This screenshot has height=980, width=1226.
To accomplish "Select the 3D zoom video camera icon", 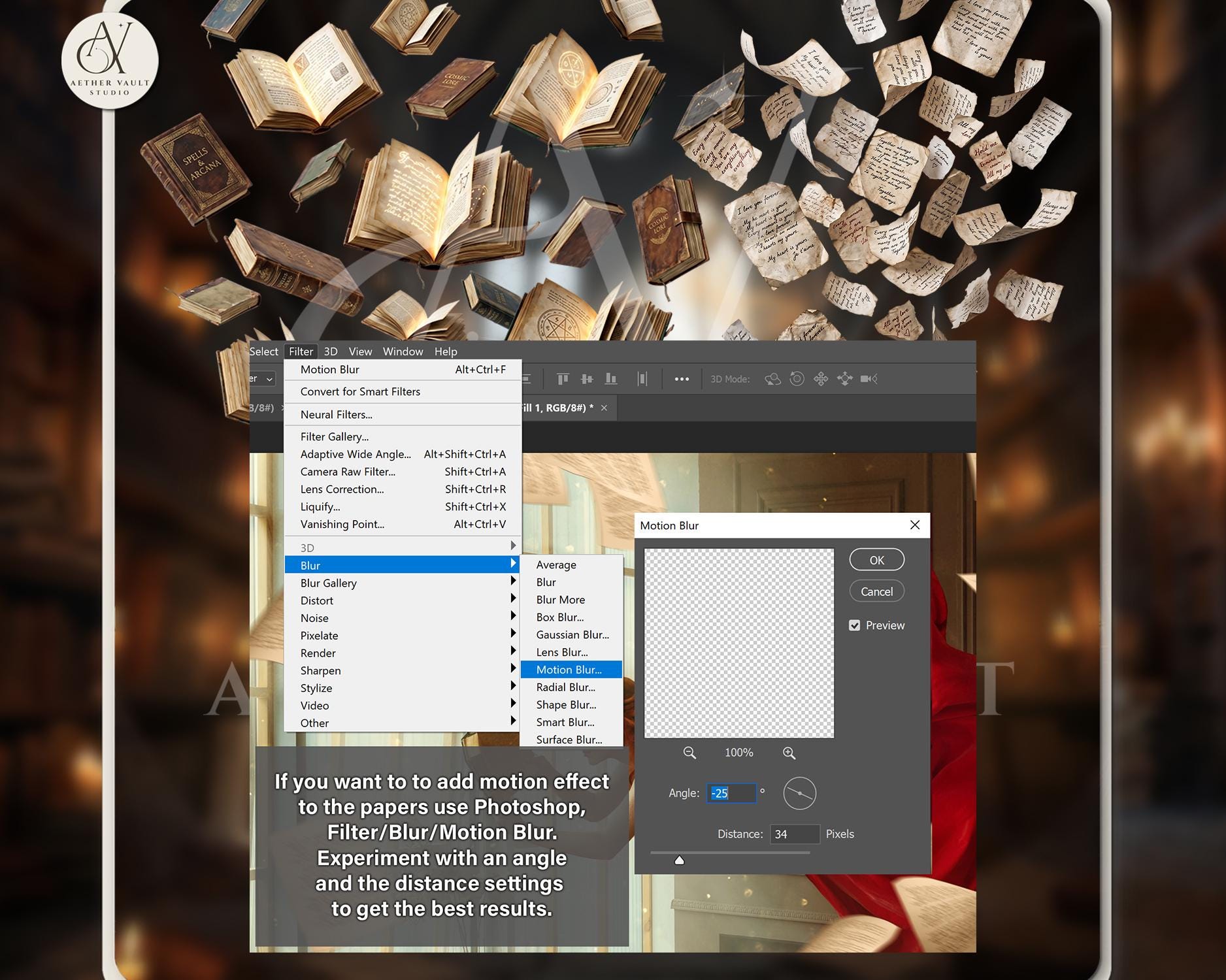I will pos(869,379).
